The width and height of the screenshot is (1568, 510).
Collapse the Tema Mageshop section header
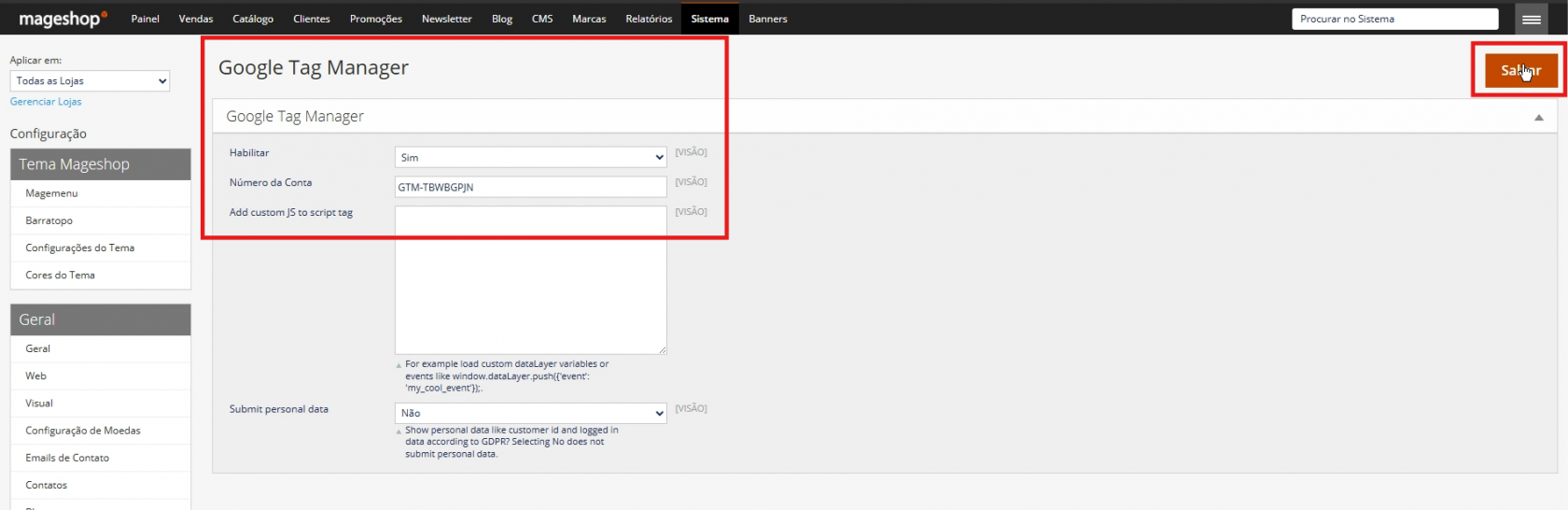(101, 164)
